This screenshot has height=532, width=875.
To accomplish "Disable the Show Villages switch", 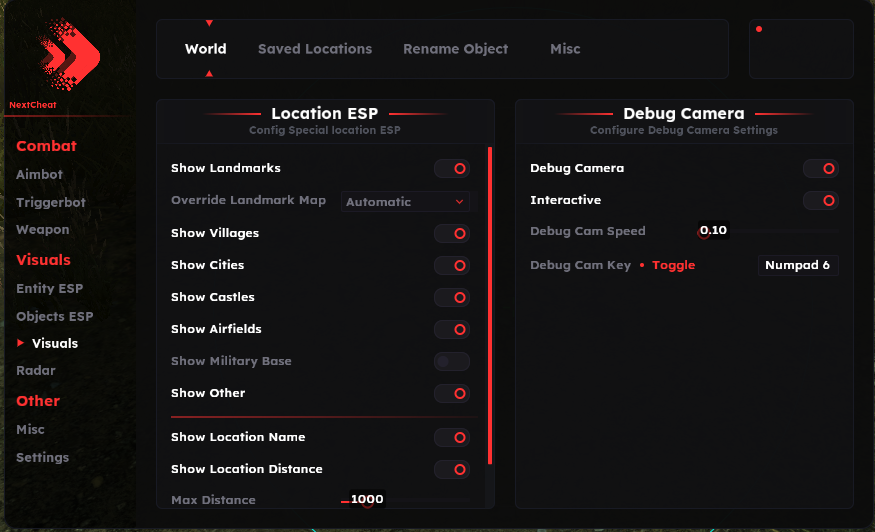I will pyautogui.click(x=452, y=233).
